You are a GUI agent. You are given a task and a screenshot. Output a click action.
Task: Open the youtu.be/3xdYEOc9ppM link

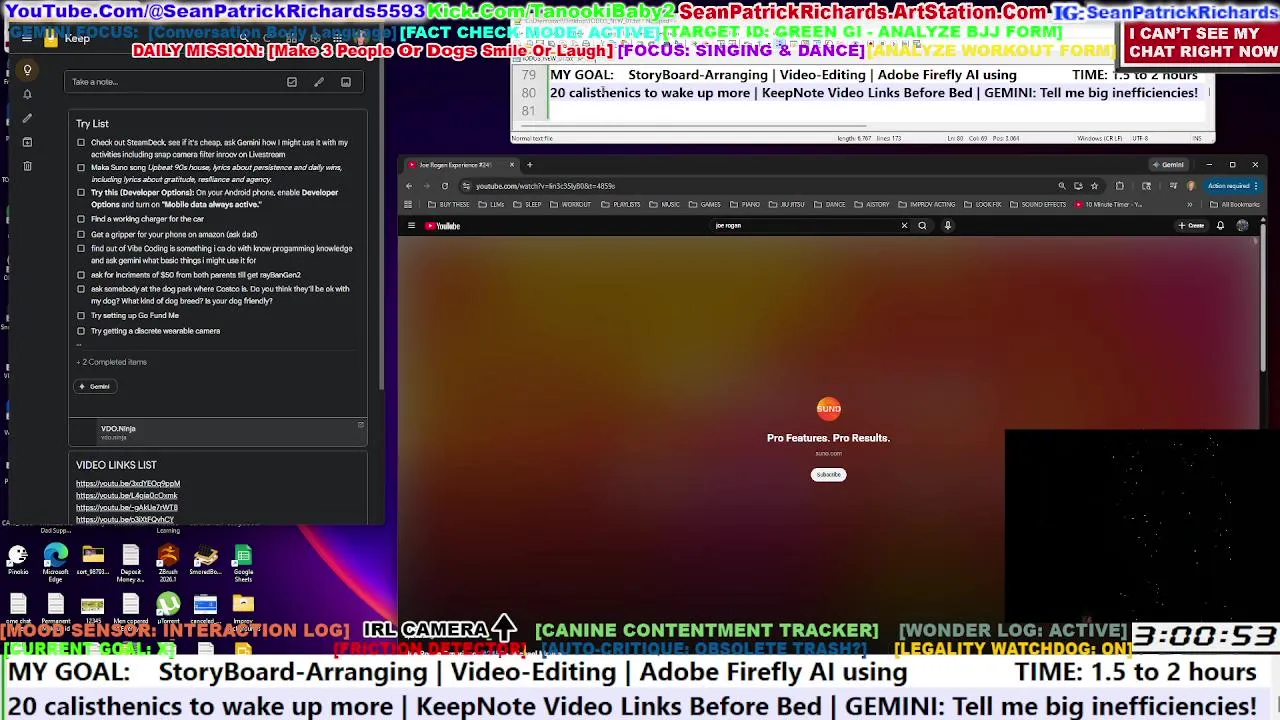(128, 484)
